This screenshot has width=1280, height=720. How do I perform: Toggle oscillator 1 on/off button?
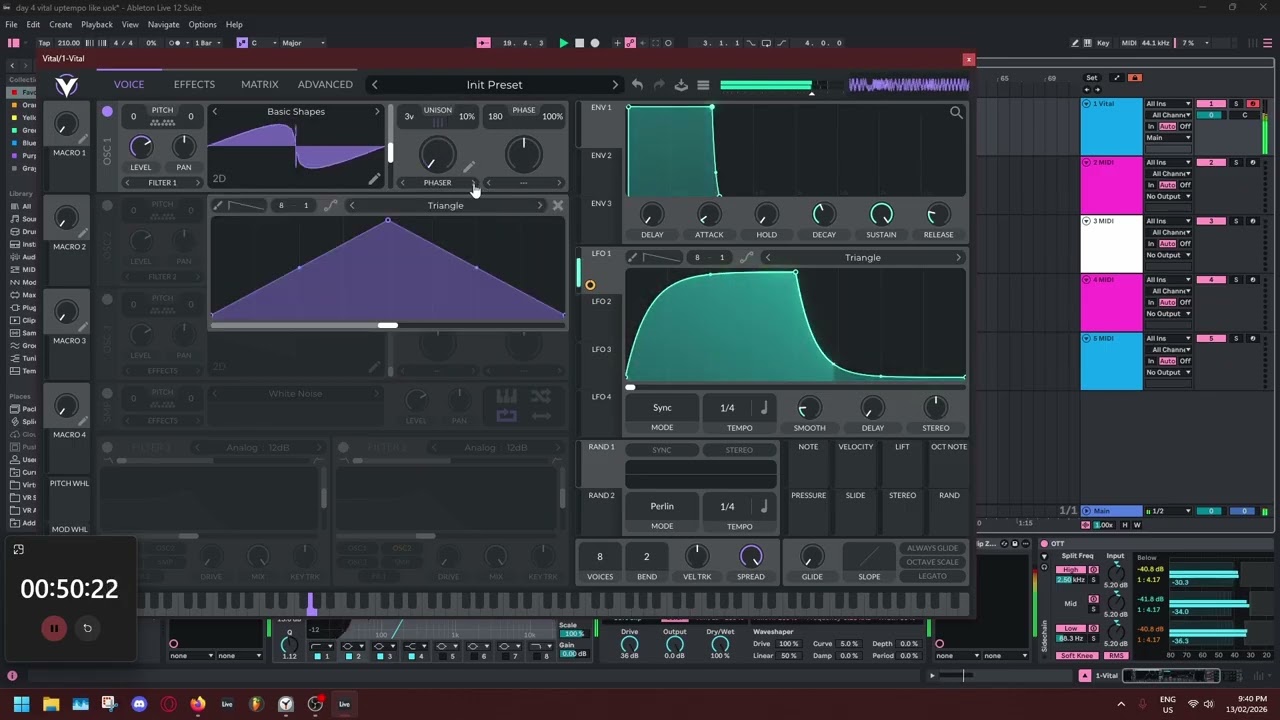pos(107,111)
